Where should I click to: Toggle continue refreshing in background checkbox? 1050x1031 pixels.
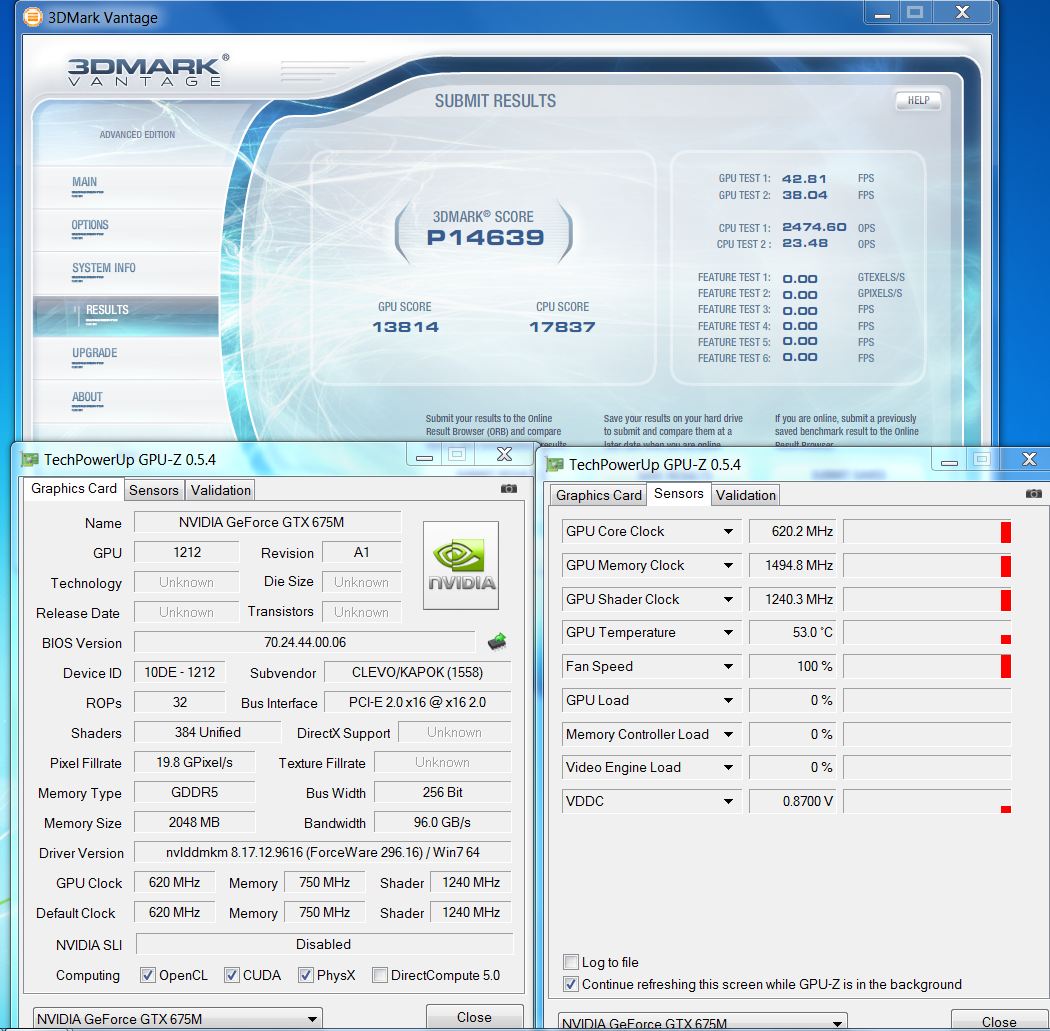pyautogui.click(x=571, y=984)
